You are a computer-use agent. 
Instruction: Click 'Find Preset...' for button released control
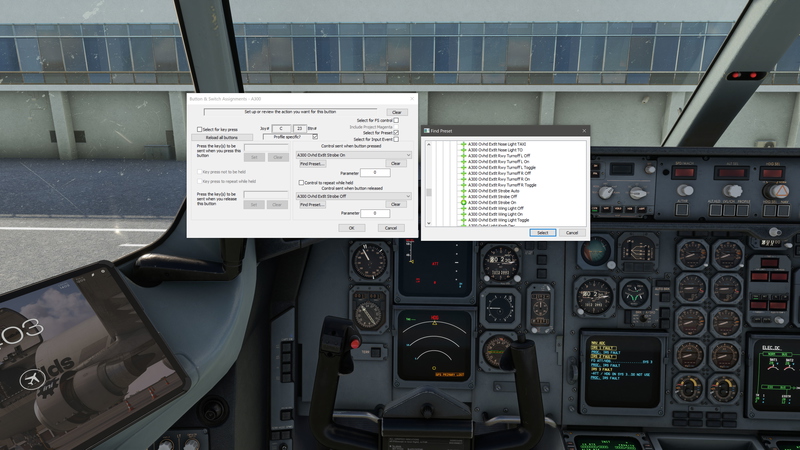coord(312,205)
